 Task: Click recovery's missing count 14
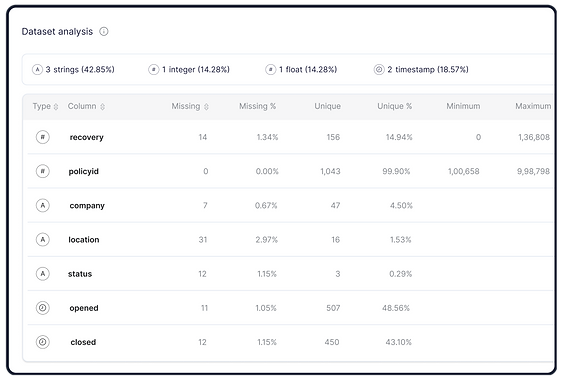203,137
